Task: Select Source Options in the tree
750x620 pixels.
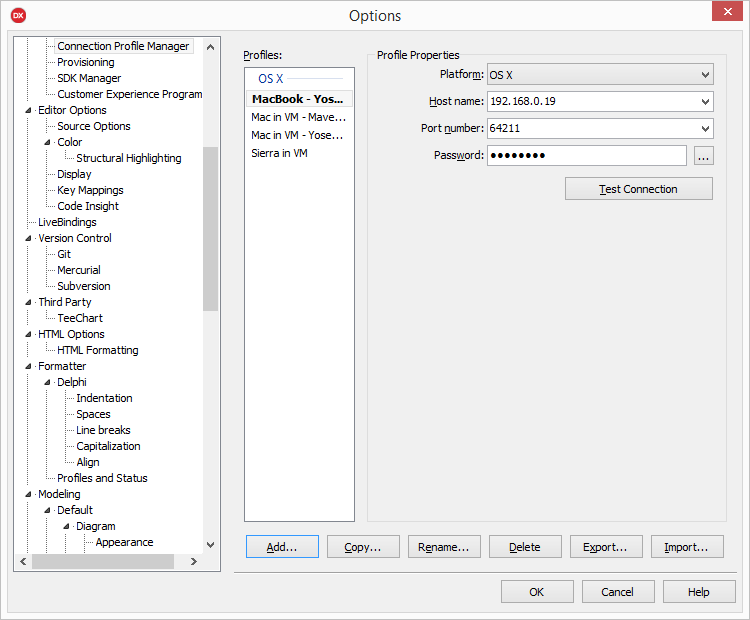Action: (94, 126)
